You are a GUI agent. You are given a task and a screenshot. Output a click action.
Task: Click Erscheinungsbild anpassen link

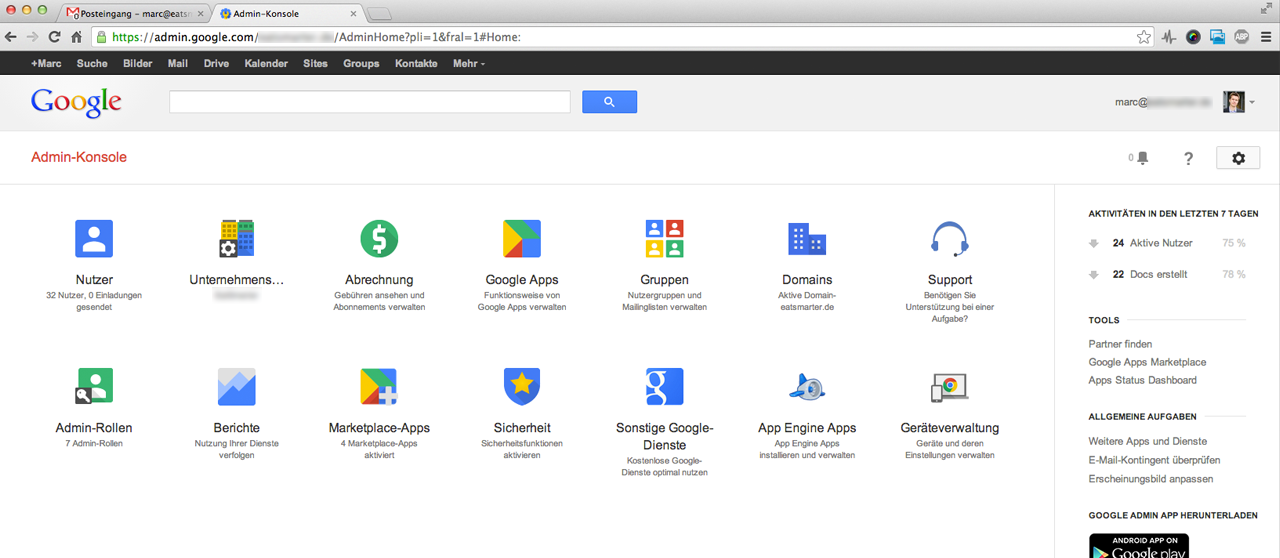point(1151,479)
